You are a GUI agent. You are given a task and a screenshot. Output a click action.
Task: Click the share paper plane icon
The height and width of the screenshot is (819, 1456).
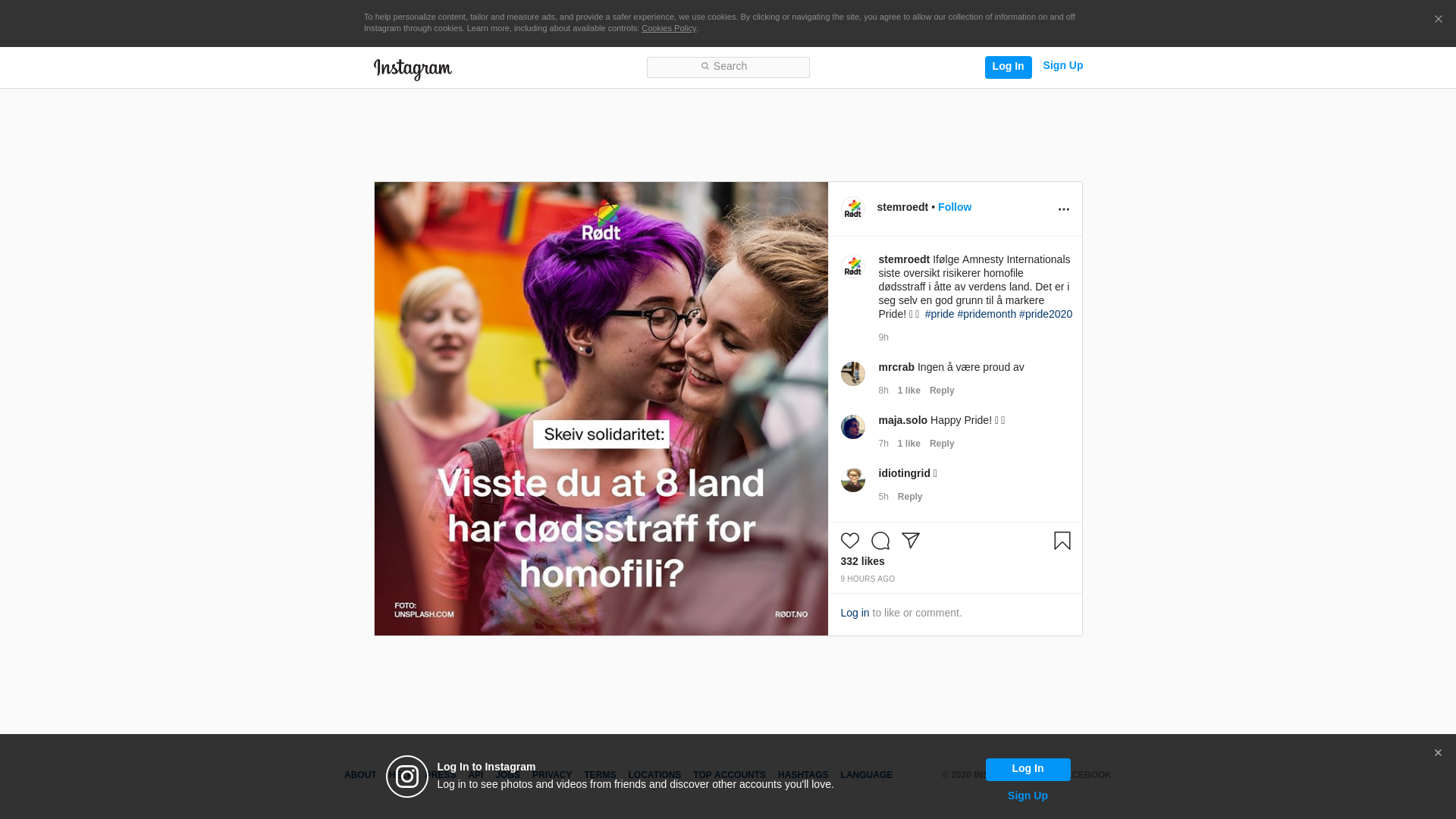[x=910, y=541]
